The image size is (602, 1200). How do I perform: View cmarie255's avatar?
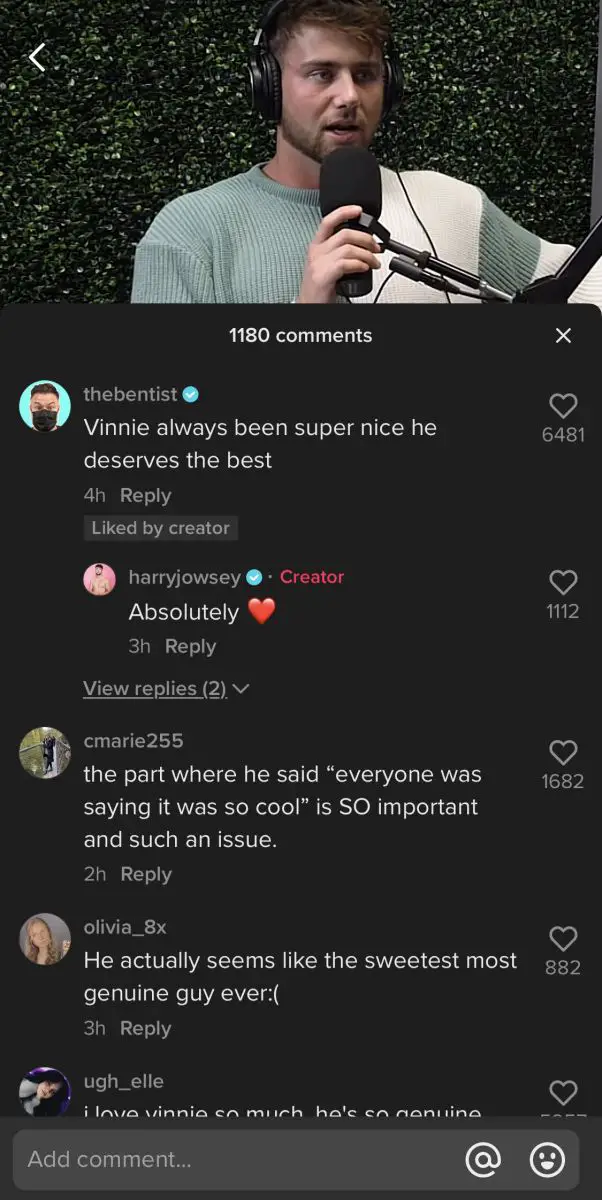tap(45, 753)
